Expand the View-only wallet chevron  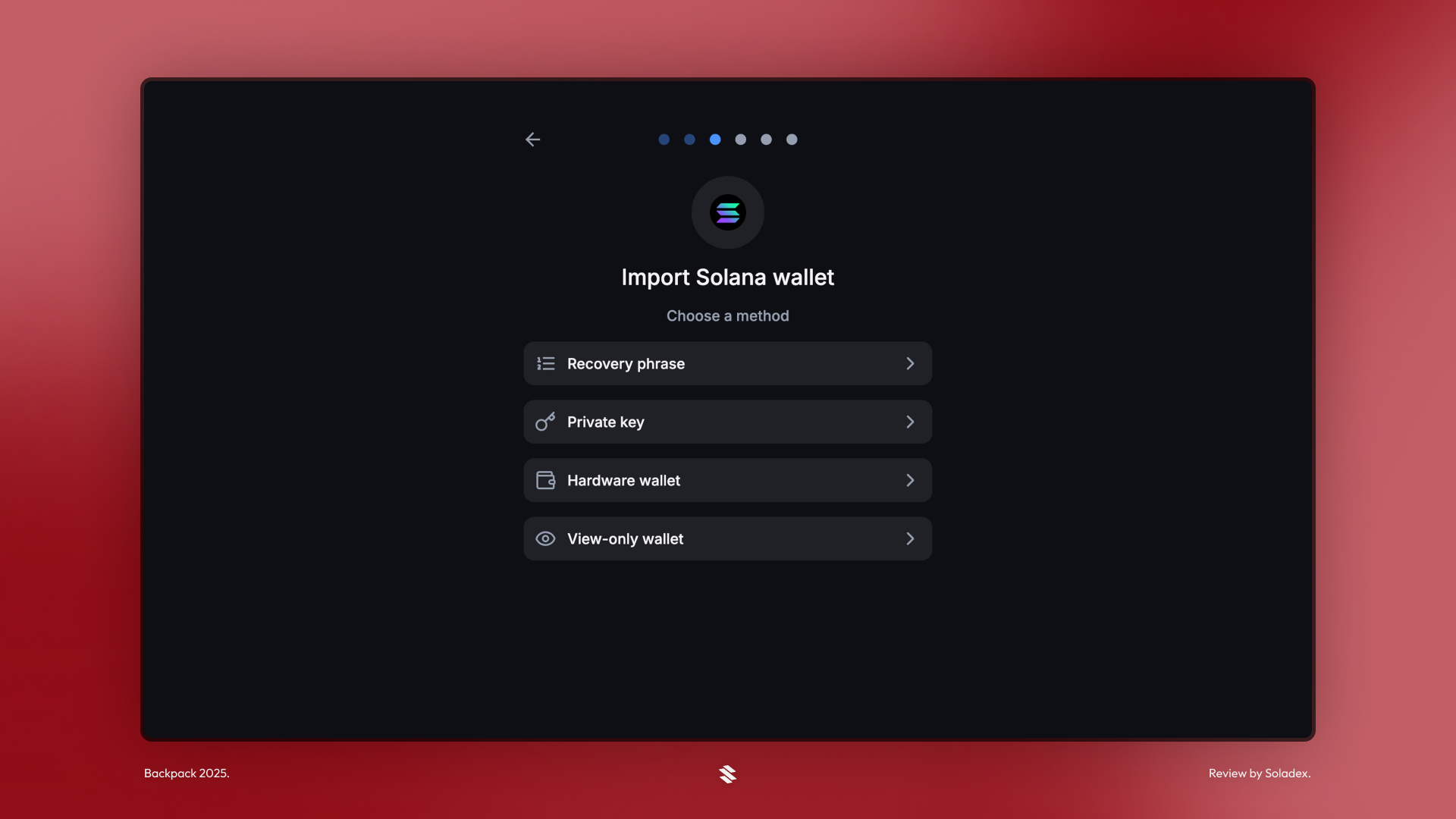pos(910,538)
